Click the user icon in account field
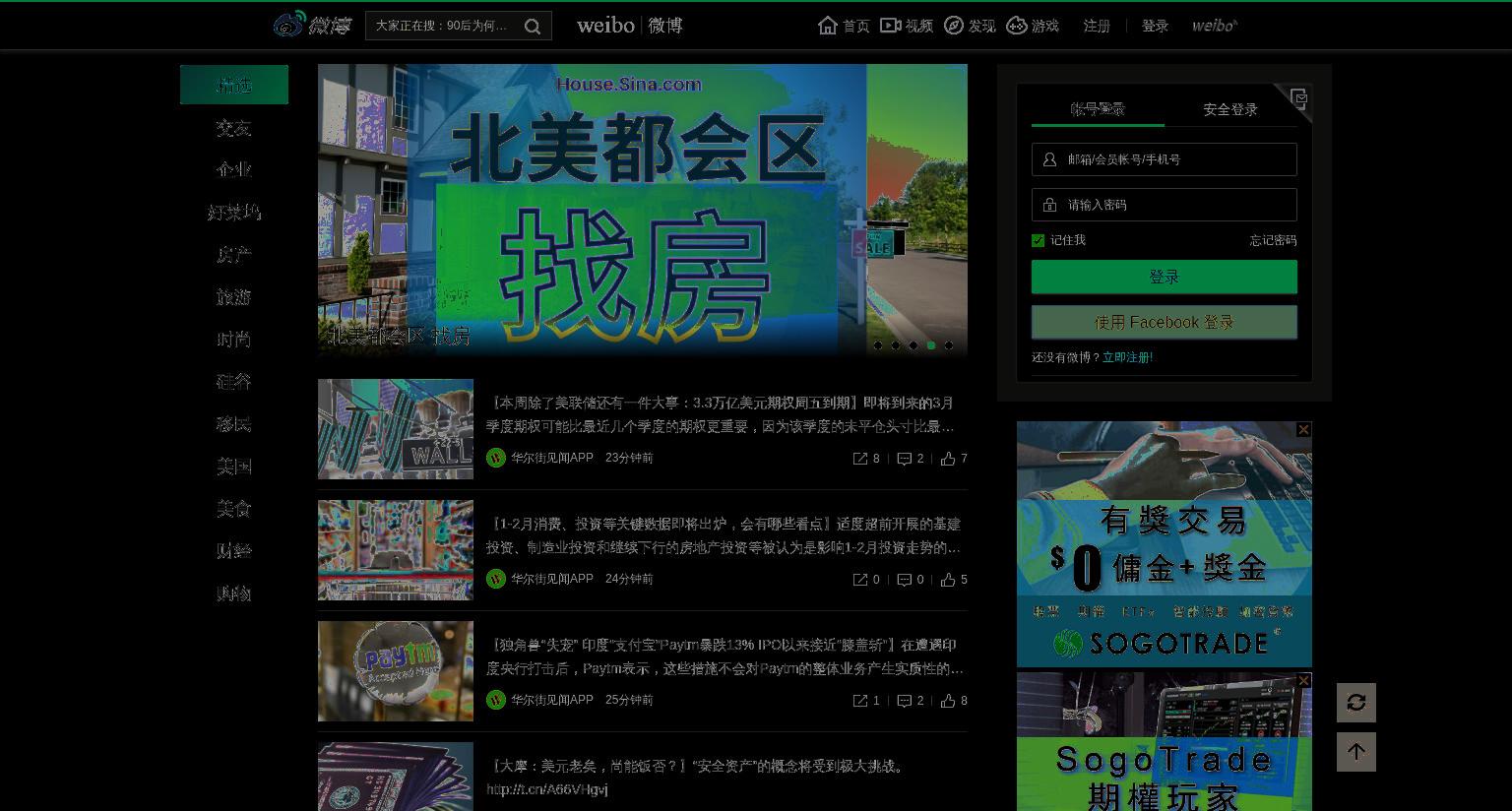1512x811 pixels. [1049, 159]
